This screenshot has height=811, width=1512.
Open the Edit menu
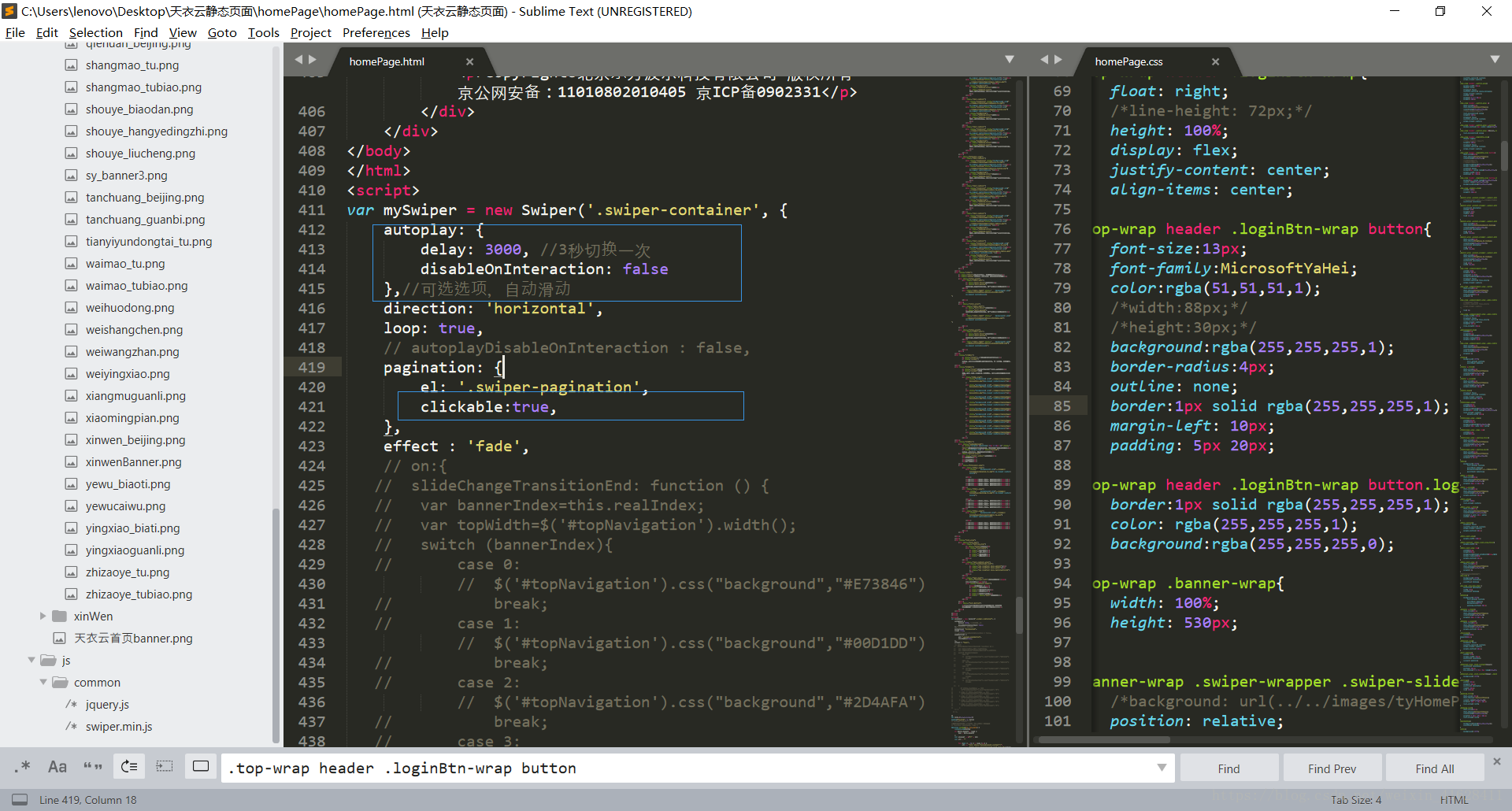pyautogui.click(x=47, y=32)
